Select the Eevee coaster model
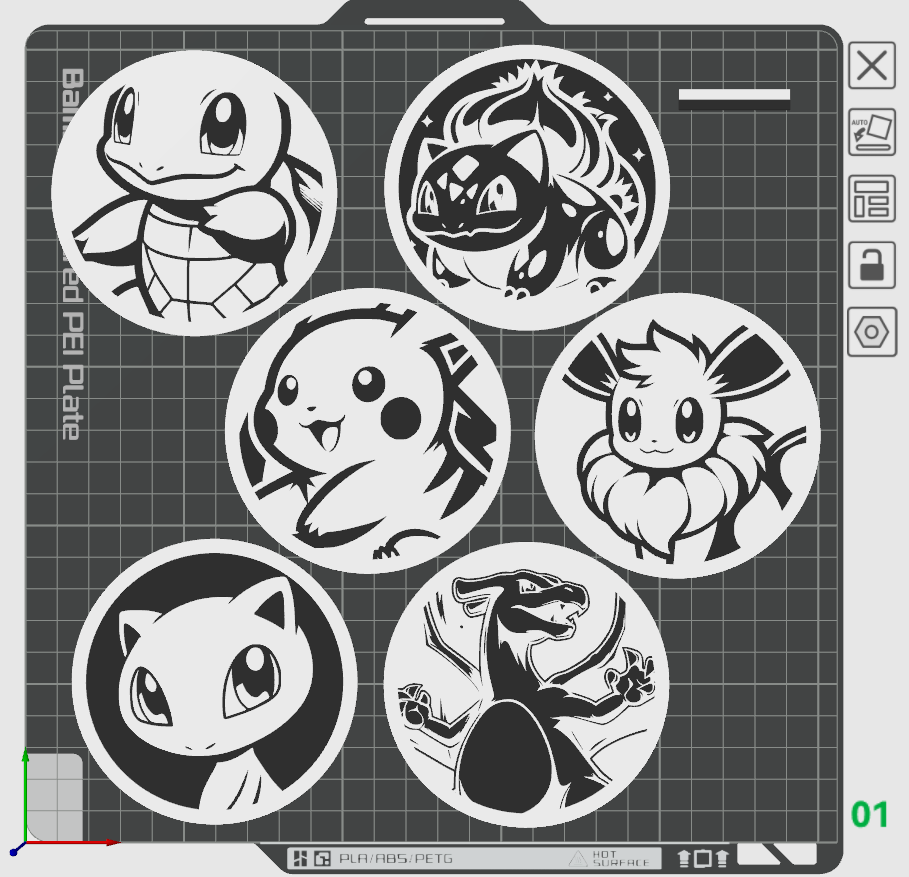909x877 pixels. (677, 436)
